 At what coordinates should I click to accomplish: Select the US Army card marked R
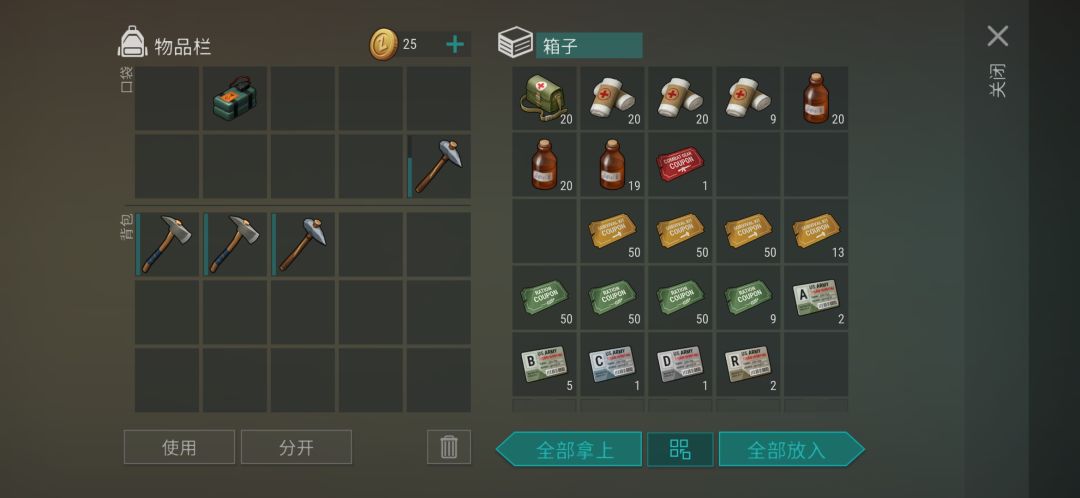pos(748,364)
